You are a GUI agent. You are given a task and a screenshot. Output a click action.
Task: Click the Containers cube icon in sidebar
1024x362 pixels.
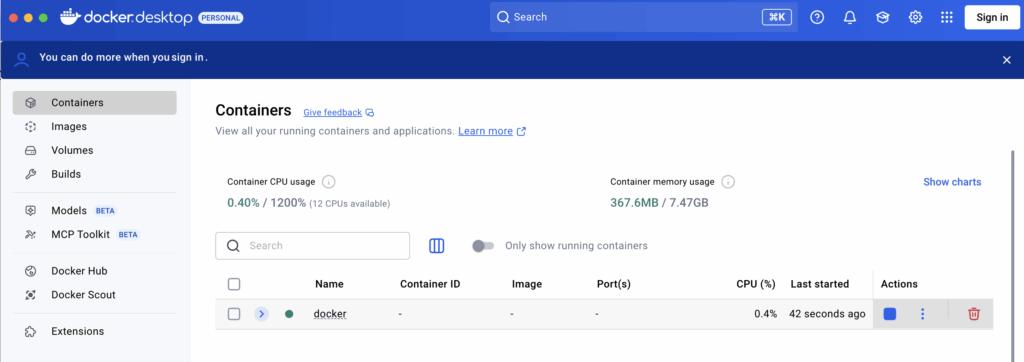click(x=30, y=103)
